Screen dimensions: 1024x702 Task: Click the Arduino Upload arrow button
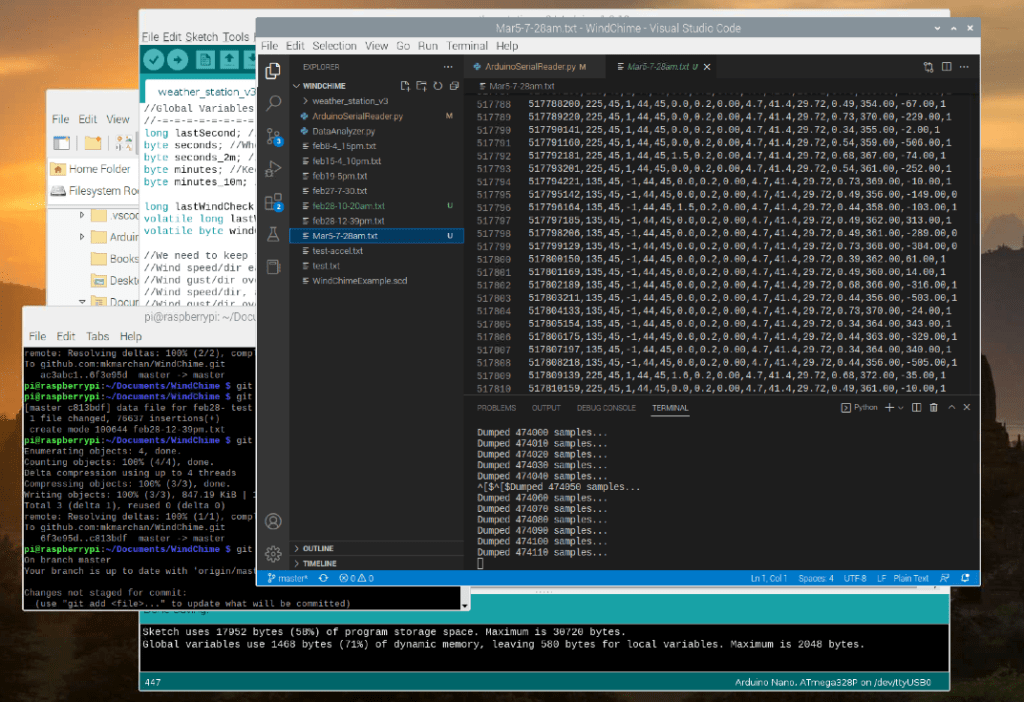point(178,60)
